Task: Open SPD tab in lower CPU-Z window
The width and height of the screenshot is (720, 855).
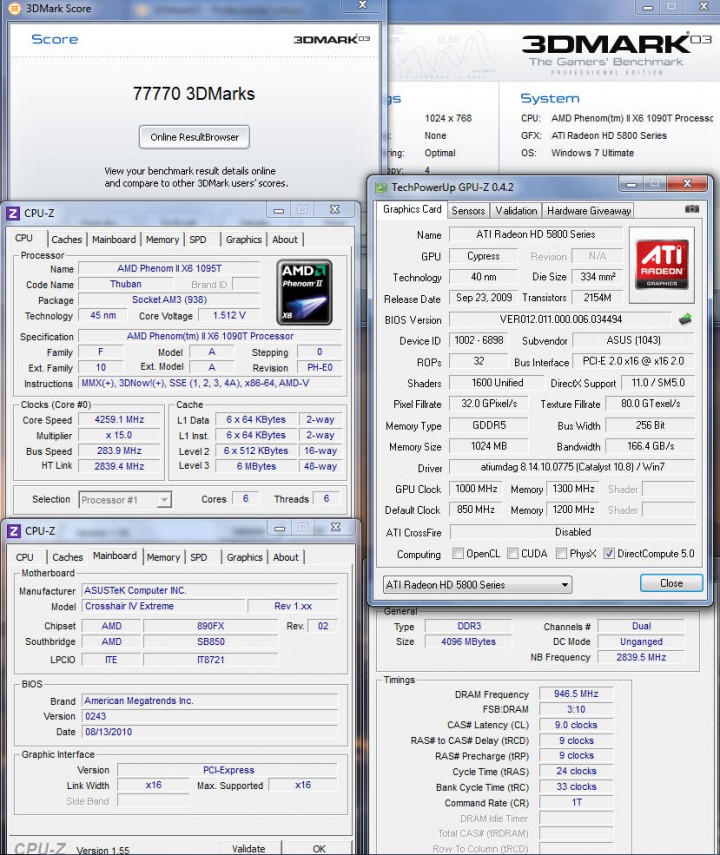Action: click(199, 557)
